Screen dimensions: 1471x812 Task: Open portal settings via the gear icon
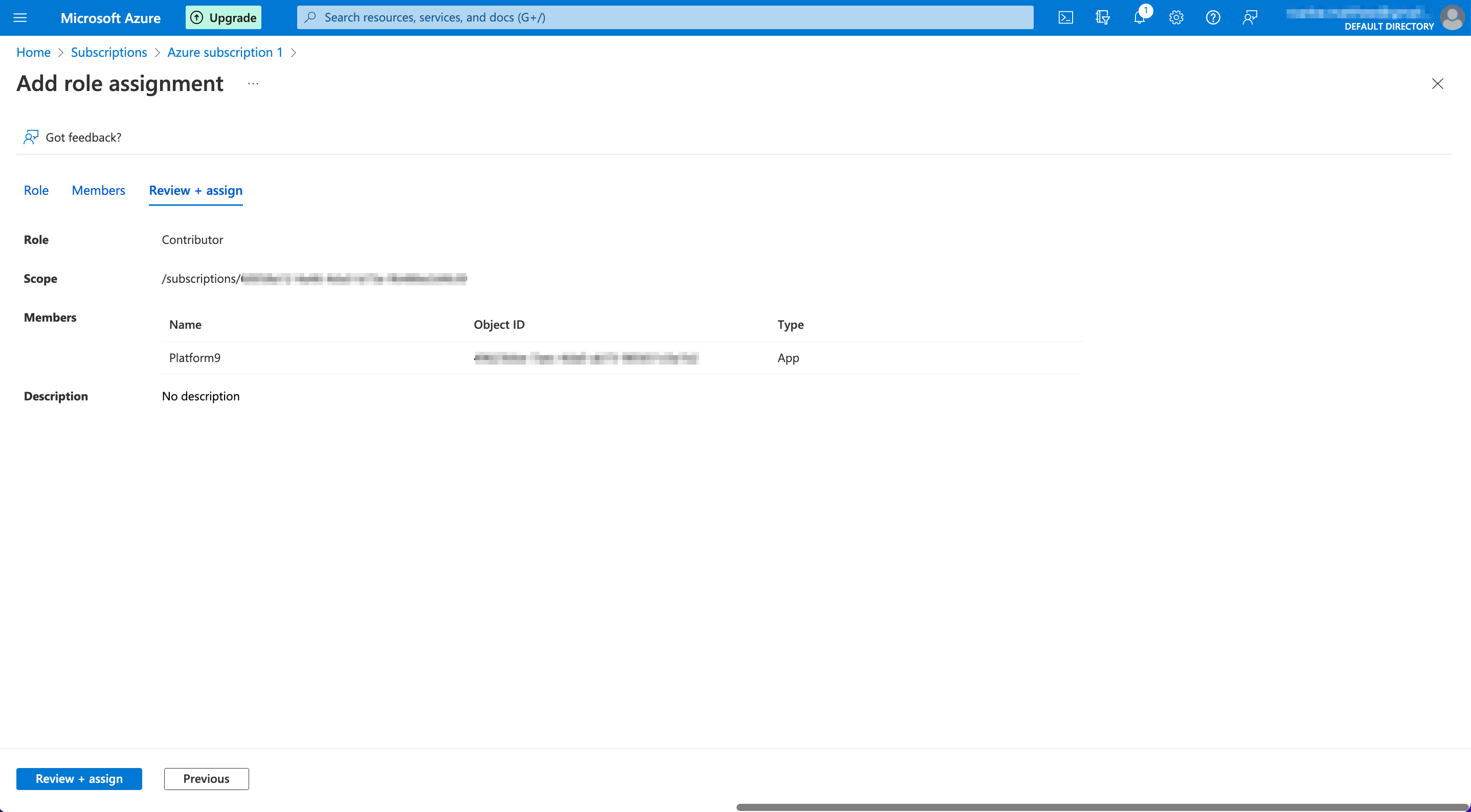(1176, 18)
